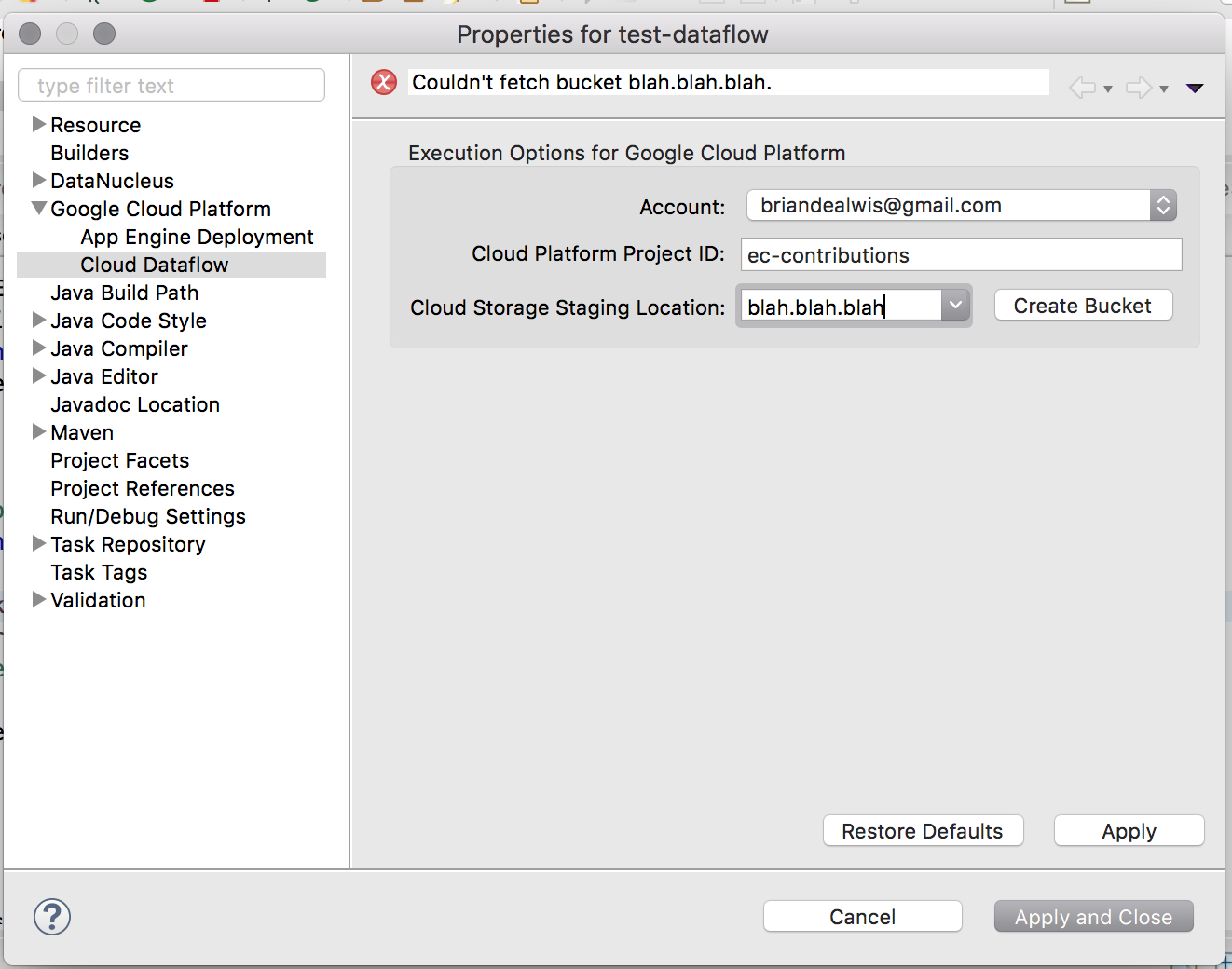Click Apply and Close
The height and width of the screenshot is (969, 1232).
click(1093, 916)
